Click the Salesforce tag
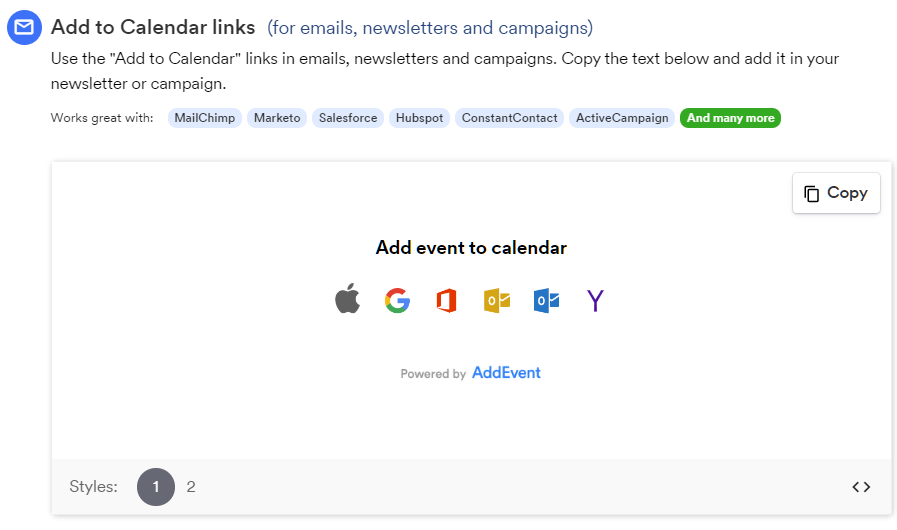Screen dimensions: 897x530 pos(348,118)
